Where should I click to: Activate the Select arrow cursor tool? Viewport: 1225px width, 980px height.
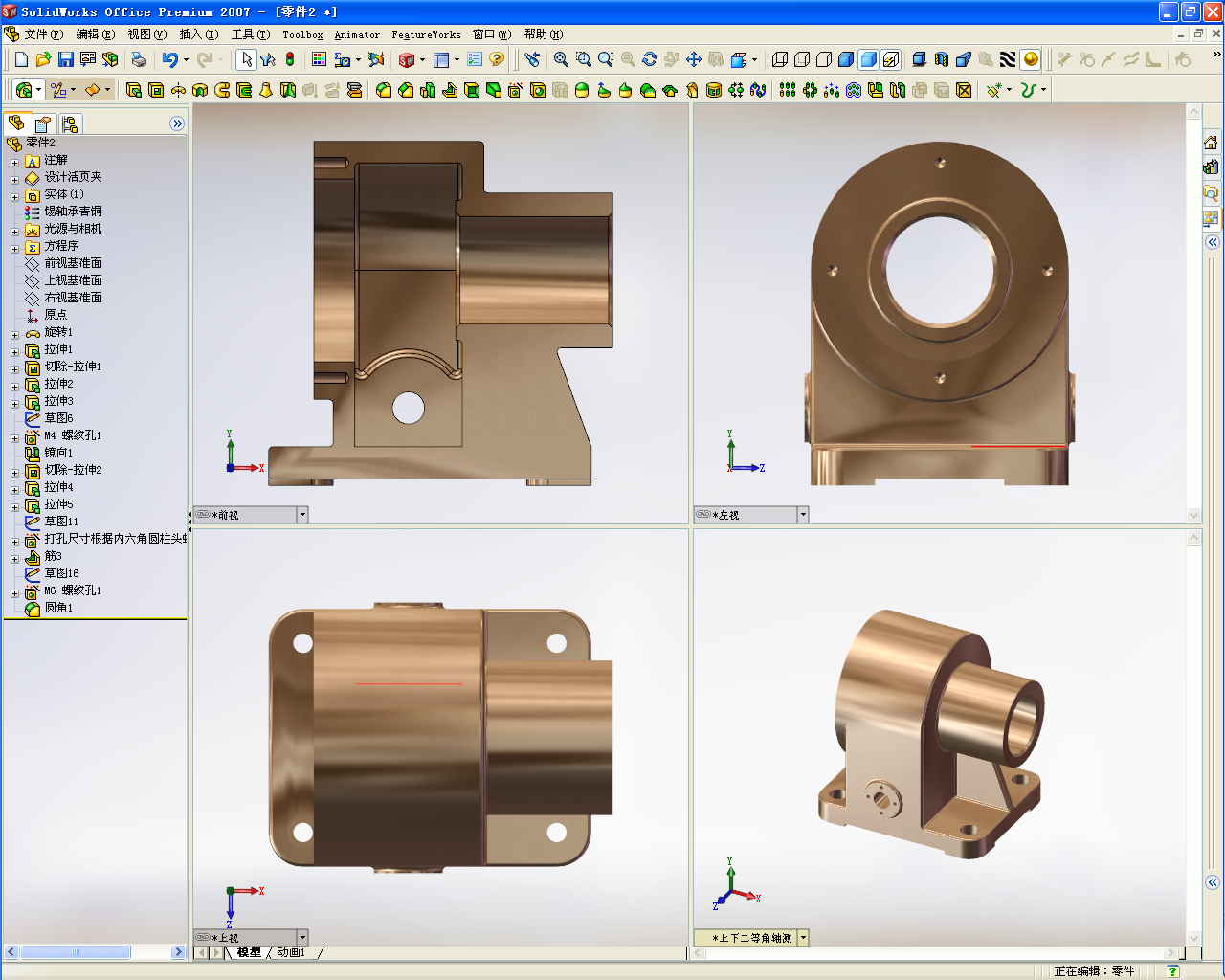coord(246,59)
